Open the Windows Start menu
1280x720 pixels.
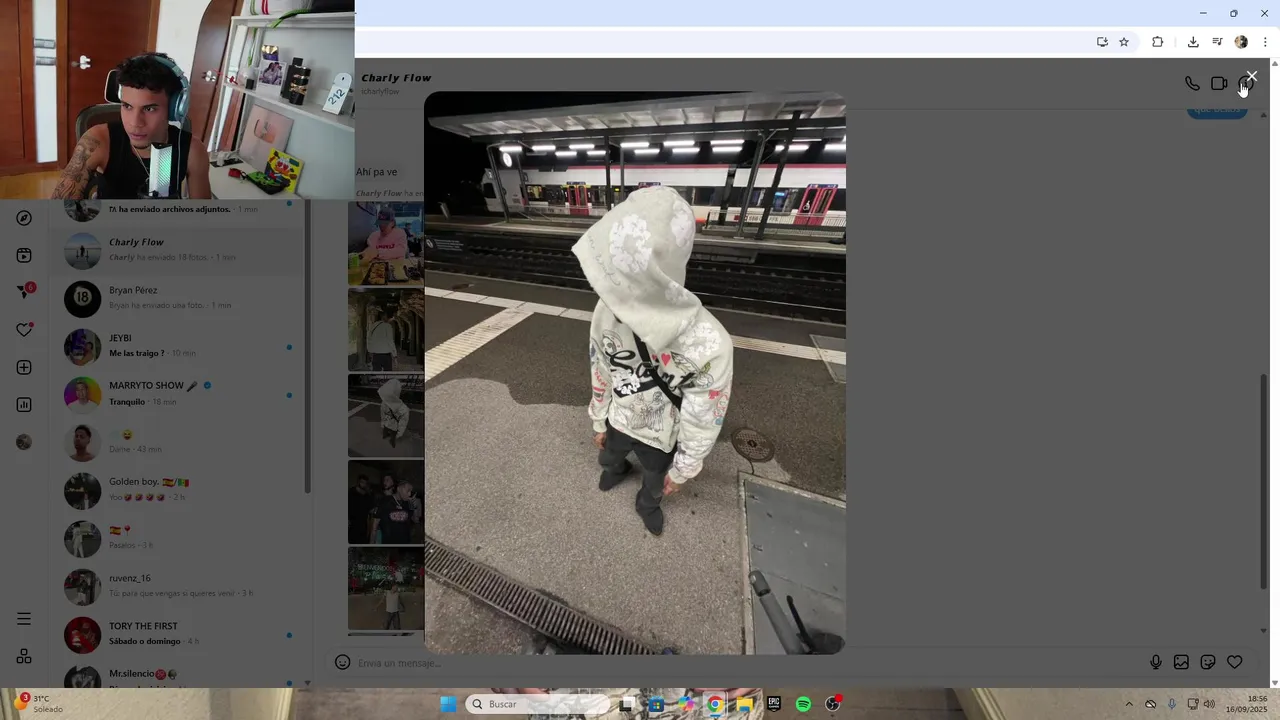(x=448, y=704)
